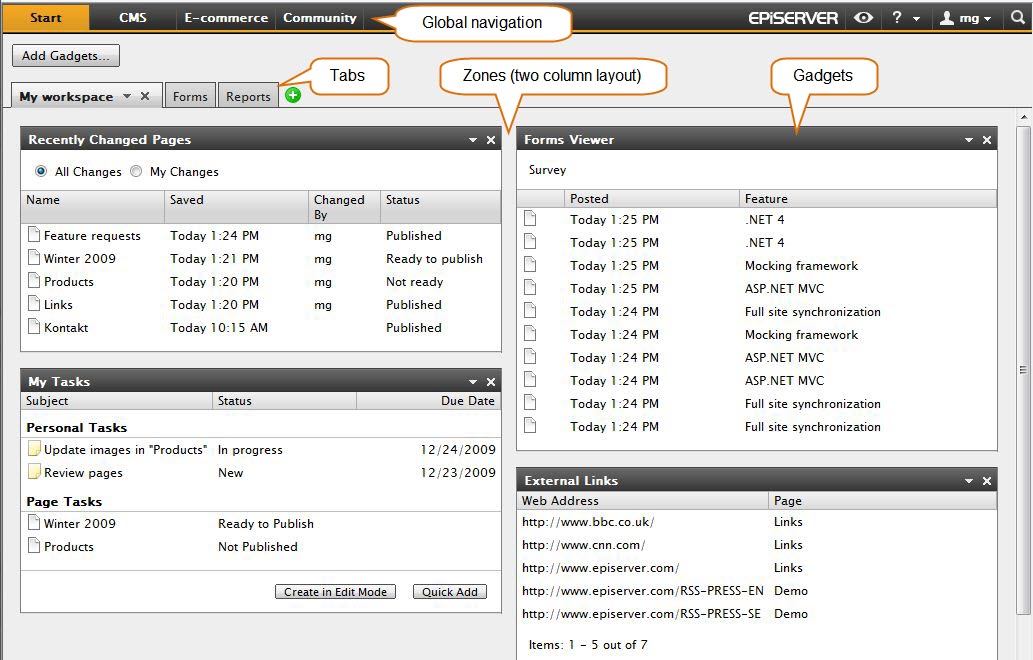Select the search magnifier icon

(1015, 17)
